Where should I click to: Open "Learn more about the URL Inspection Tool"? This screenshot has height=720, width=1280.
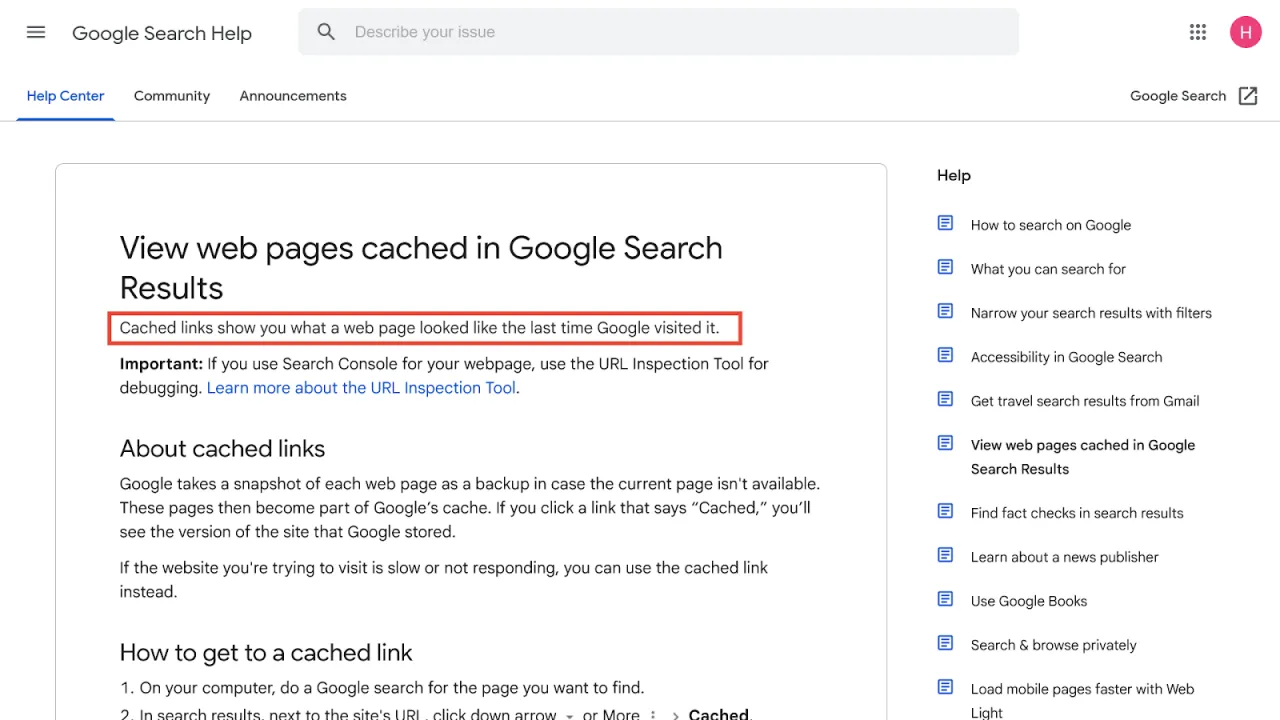pyautogui.click(x=361, y=387)
